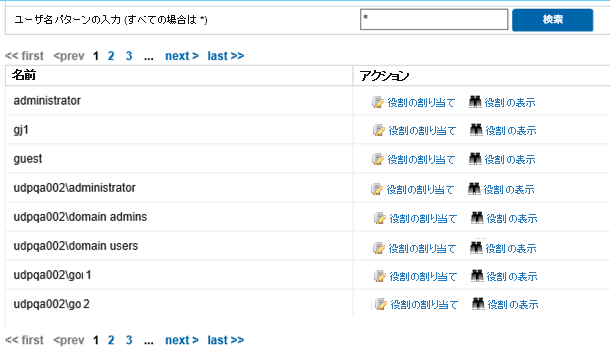
Task: Click assign-role icon in gj1 row
Action: pos(379,130)
